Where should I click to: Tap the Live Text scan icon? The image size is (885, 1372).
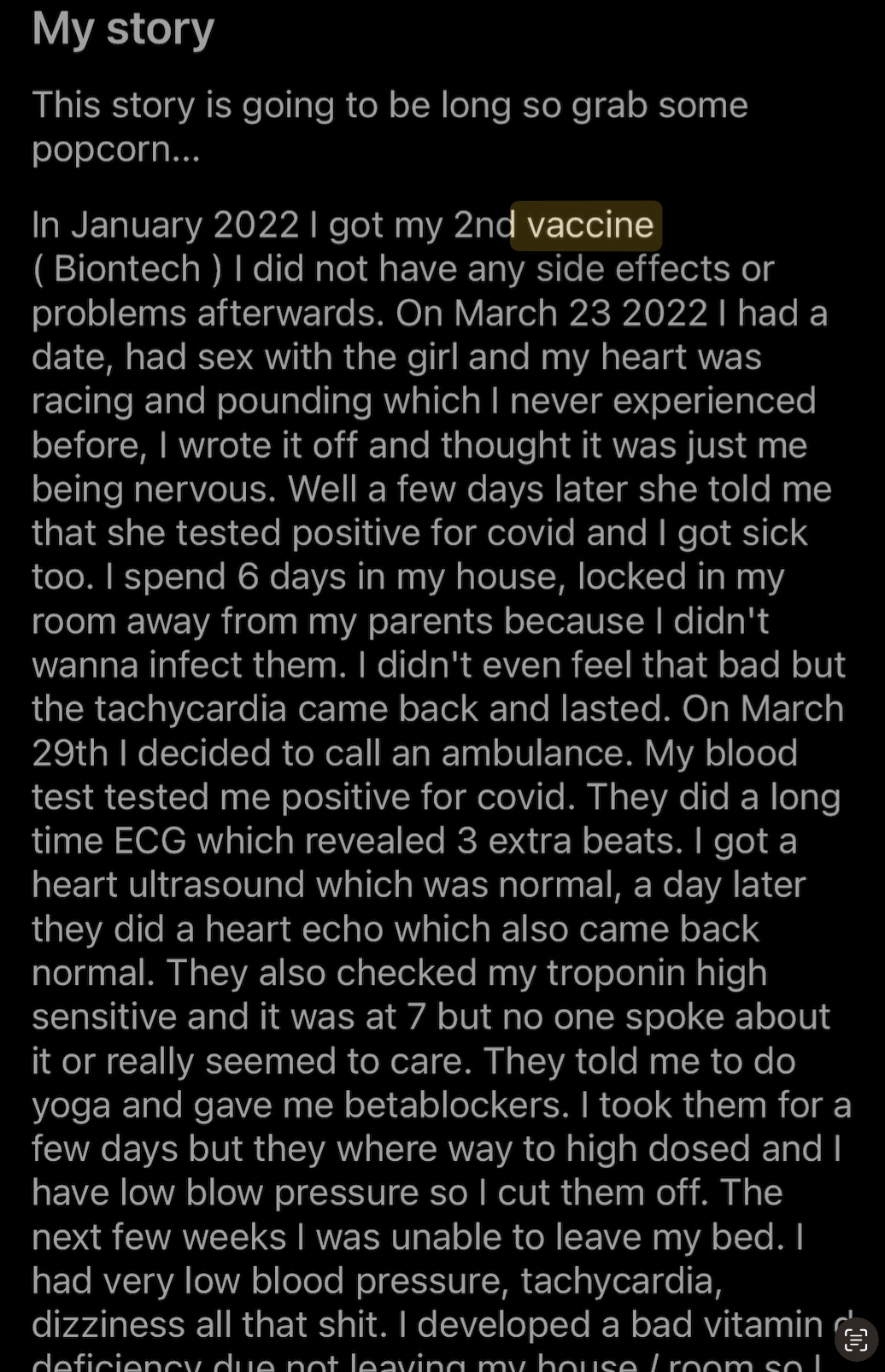coord(856,1339)
